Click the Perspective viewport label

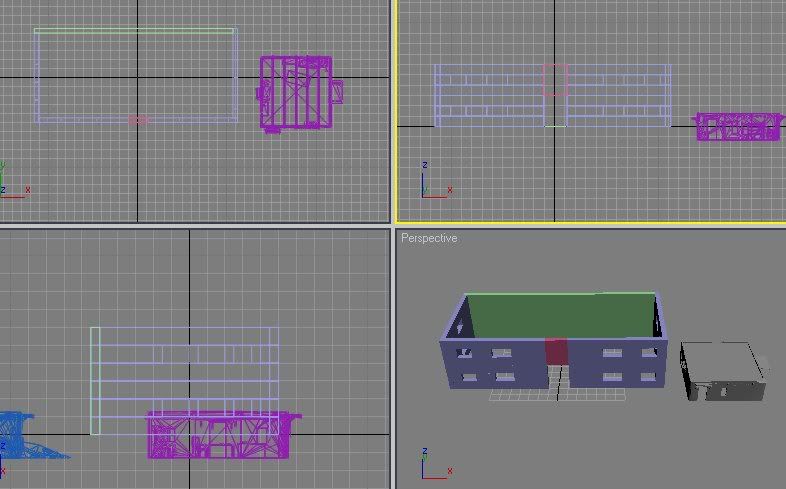click(x=429, y=238)
